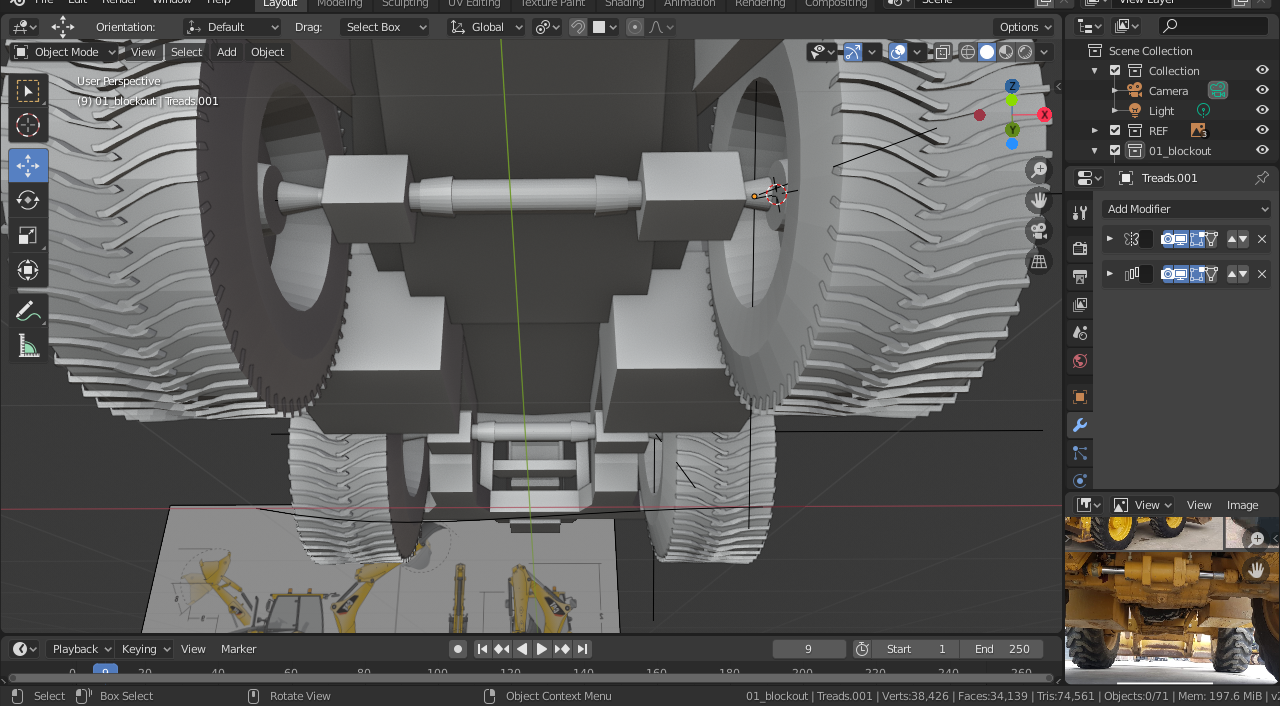Click the Z axis on navigation gizmo
The width and height of the screenshot is (1280, 706).
[1012, 86]
